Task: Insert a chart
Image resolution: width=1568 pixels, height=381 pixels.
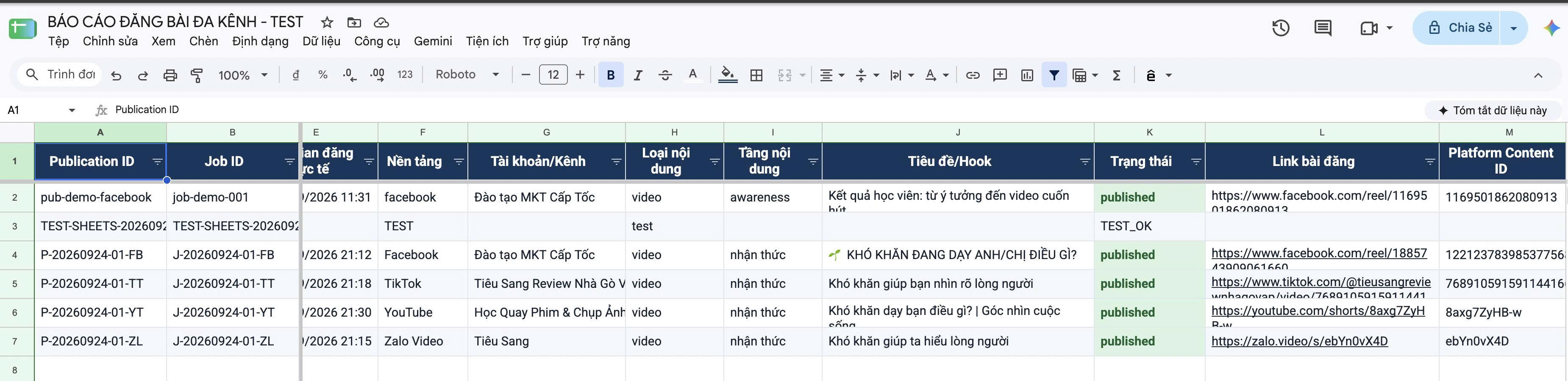Action: pyautogui.click(x=1027, y=75)
